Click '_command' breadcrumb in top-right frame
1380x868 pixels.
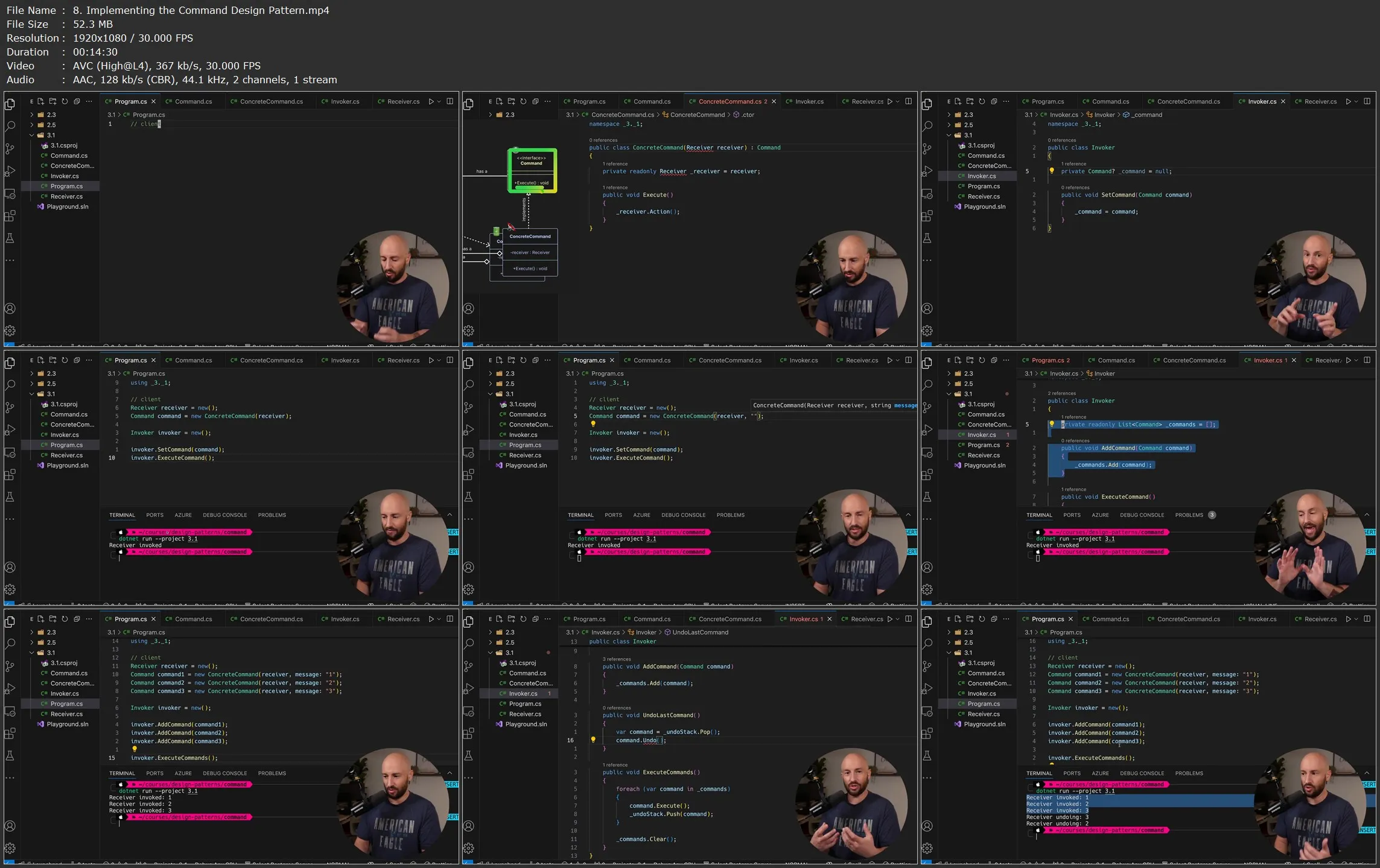pos(1142,115)
